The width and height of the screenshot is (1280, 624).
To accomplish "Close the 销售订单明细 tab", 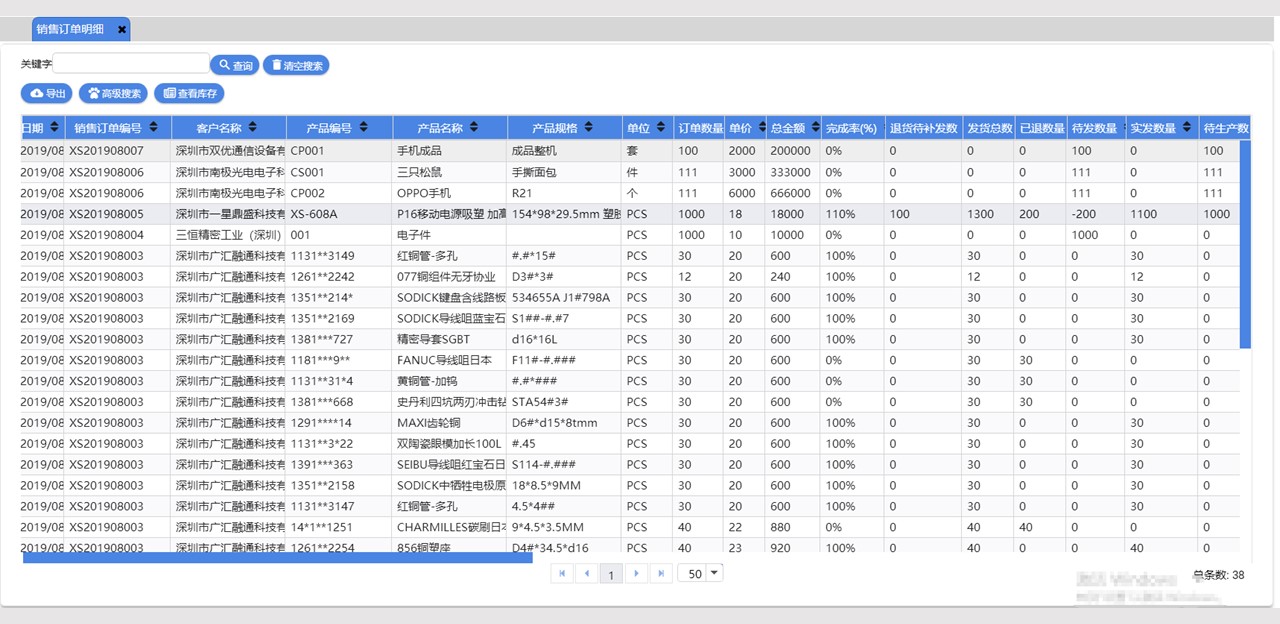I will [122, 30].
